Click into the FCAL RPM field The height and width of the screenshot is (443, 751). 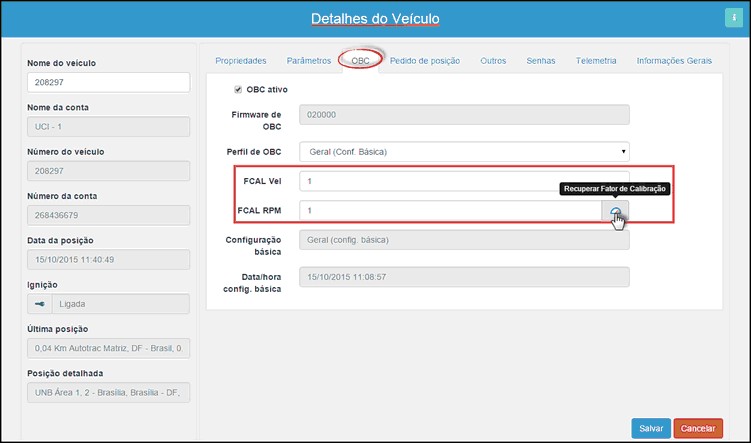coord(450,211)
